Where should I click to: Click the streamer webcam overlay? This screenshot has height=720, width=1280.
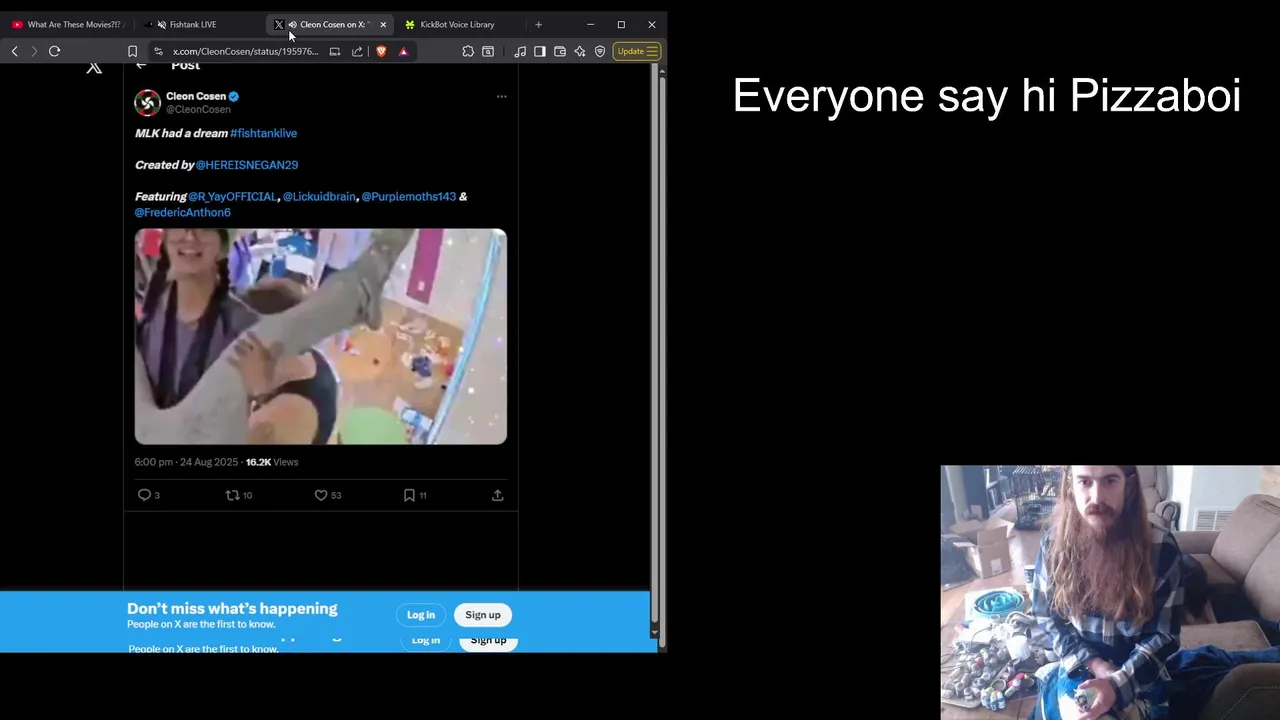coord(1110,592)
